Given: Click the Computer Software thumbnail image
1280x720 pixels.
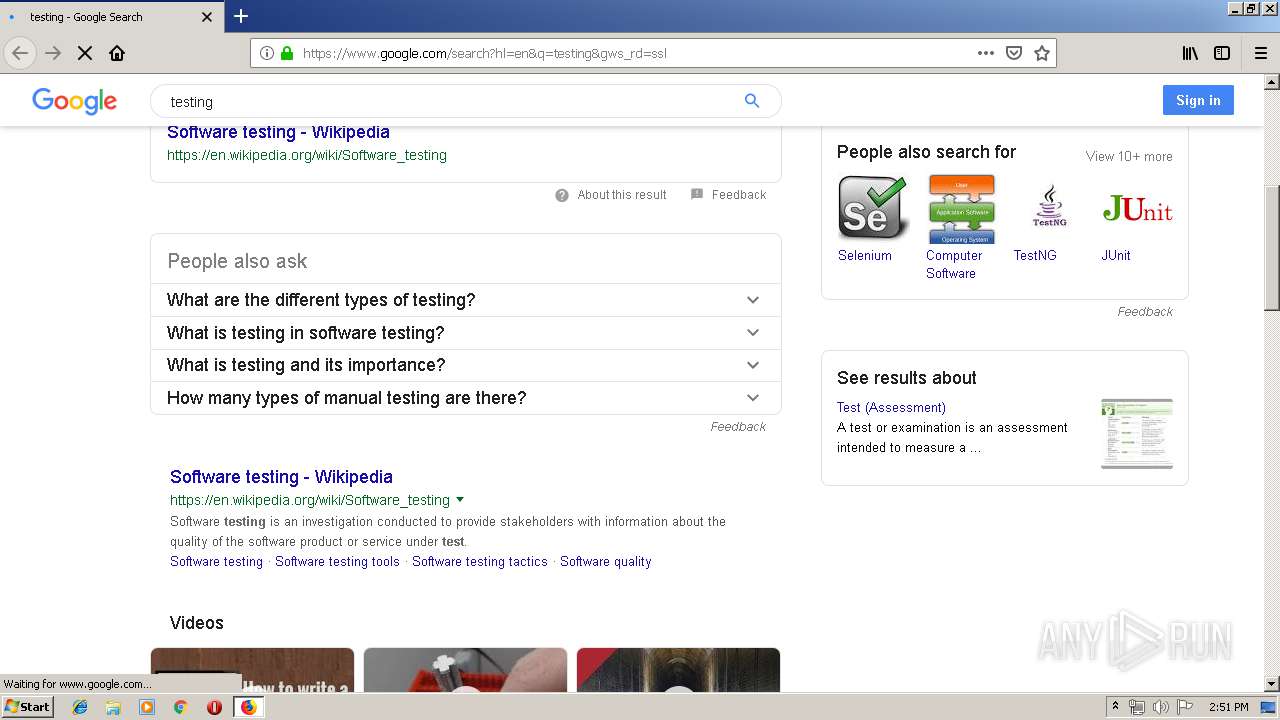Looking at the screenshot, I should [961, 209].
